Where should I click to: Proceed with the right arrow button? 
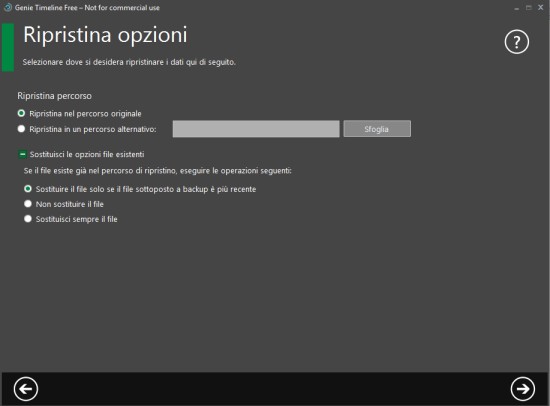pos(523,389)
